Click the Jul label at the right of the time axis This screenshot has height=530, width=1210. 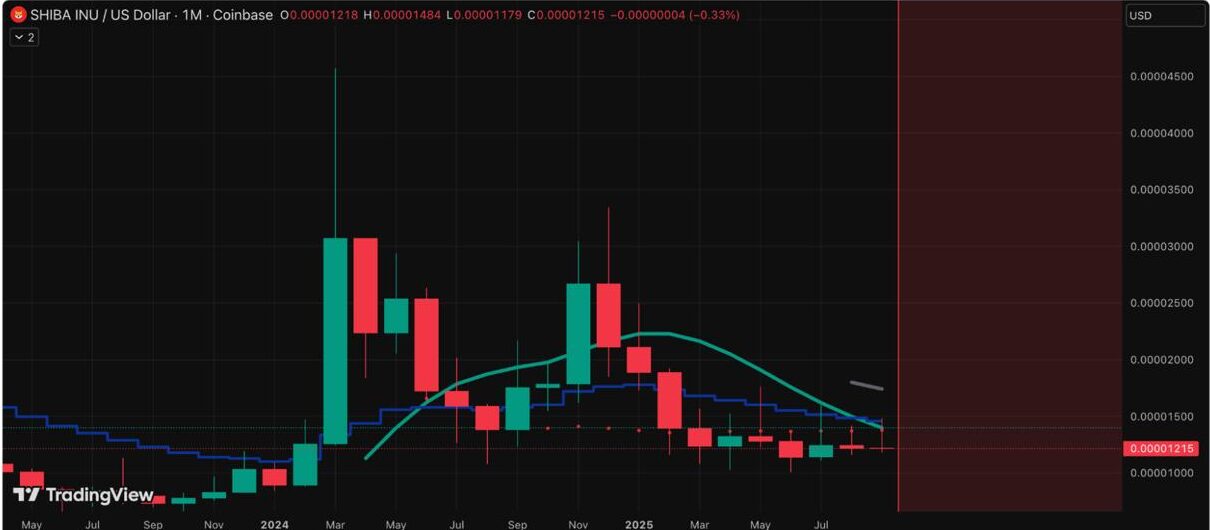click(822, 524)
